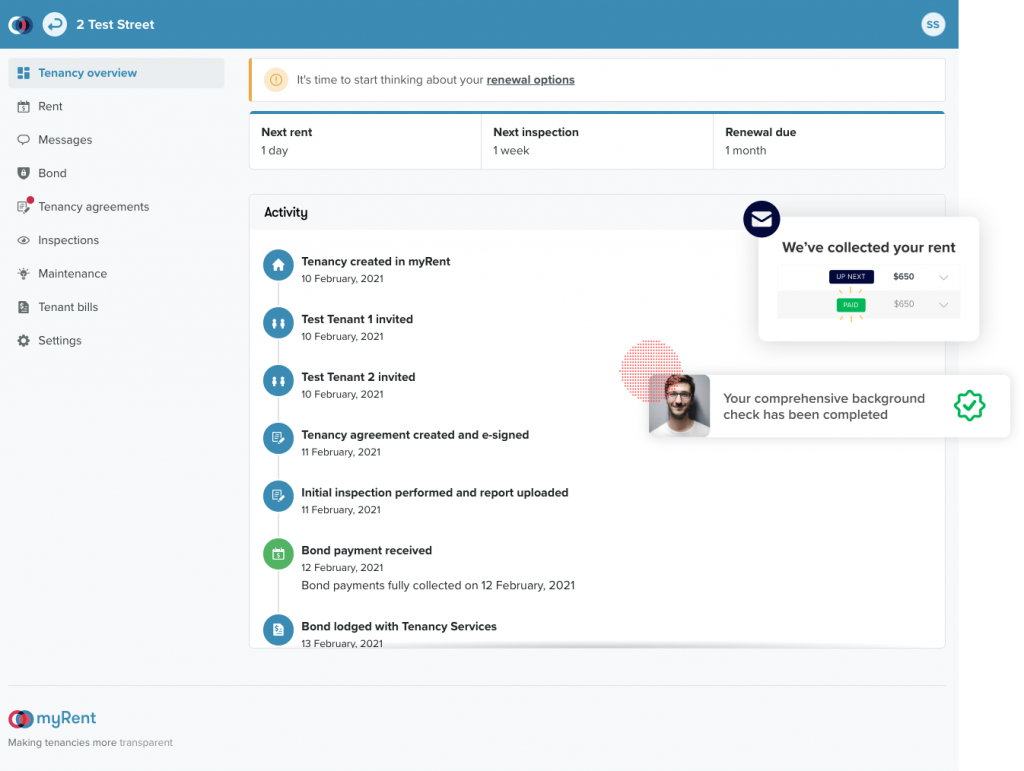The width and height of the screenshot is (1024, 771).
Task: Click the Next rent summary card
Action: [x=365, y=141]
